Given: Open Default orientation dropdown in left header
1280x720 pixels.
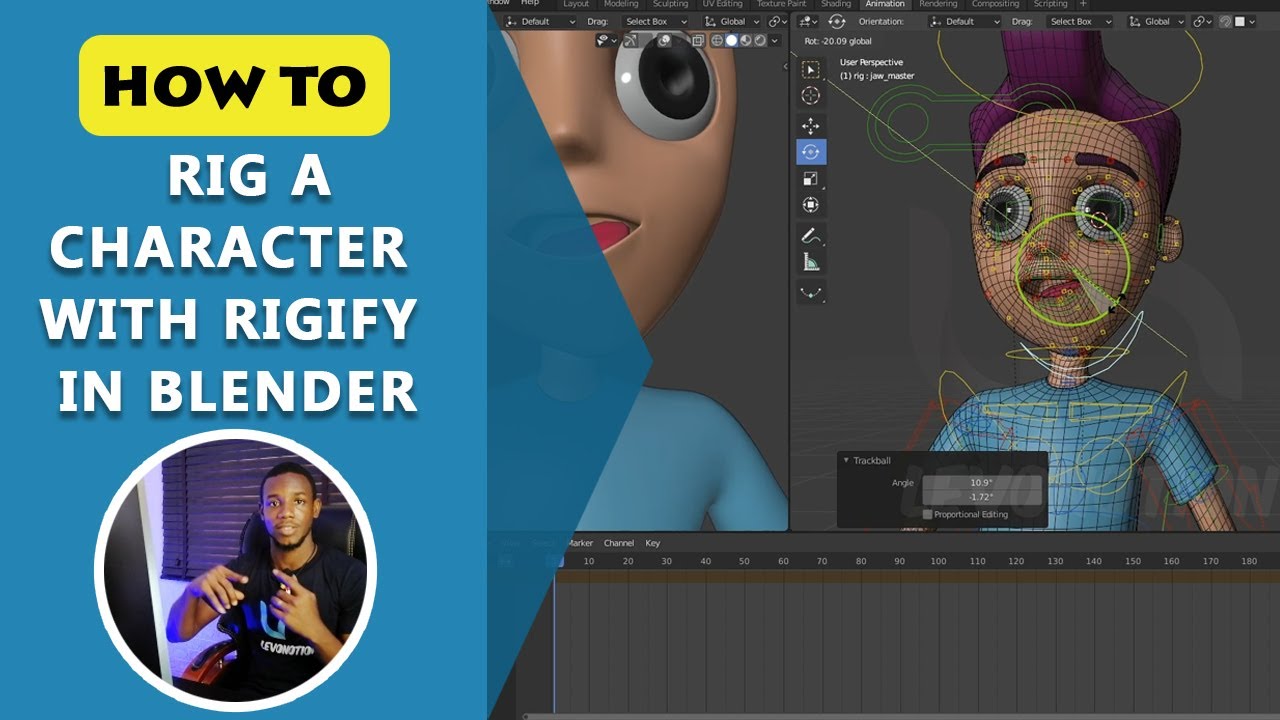Looking at the screenshot, I should click(x=540, y=21).
